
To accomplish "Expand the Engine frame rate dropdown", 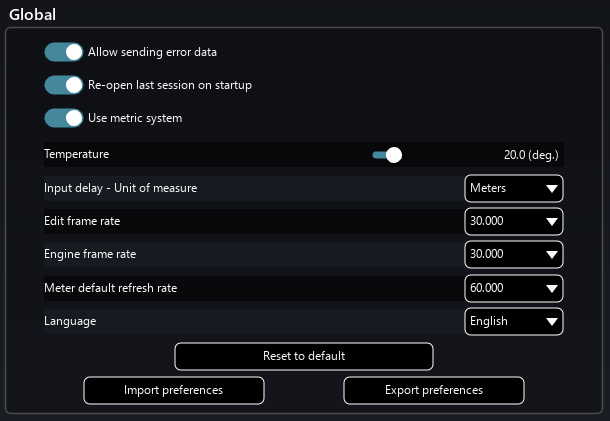I will pos(514,255).
